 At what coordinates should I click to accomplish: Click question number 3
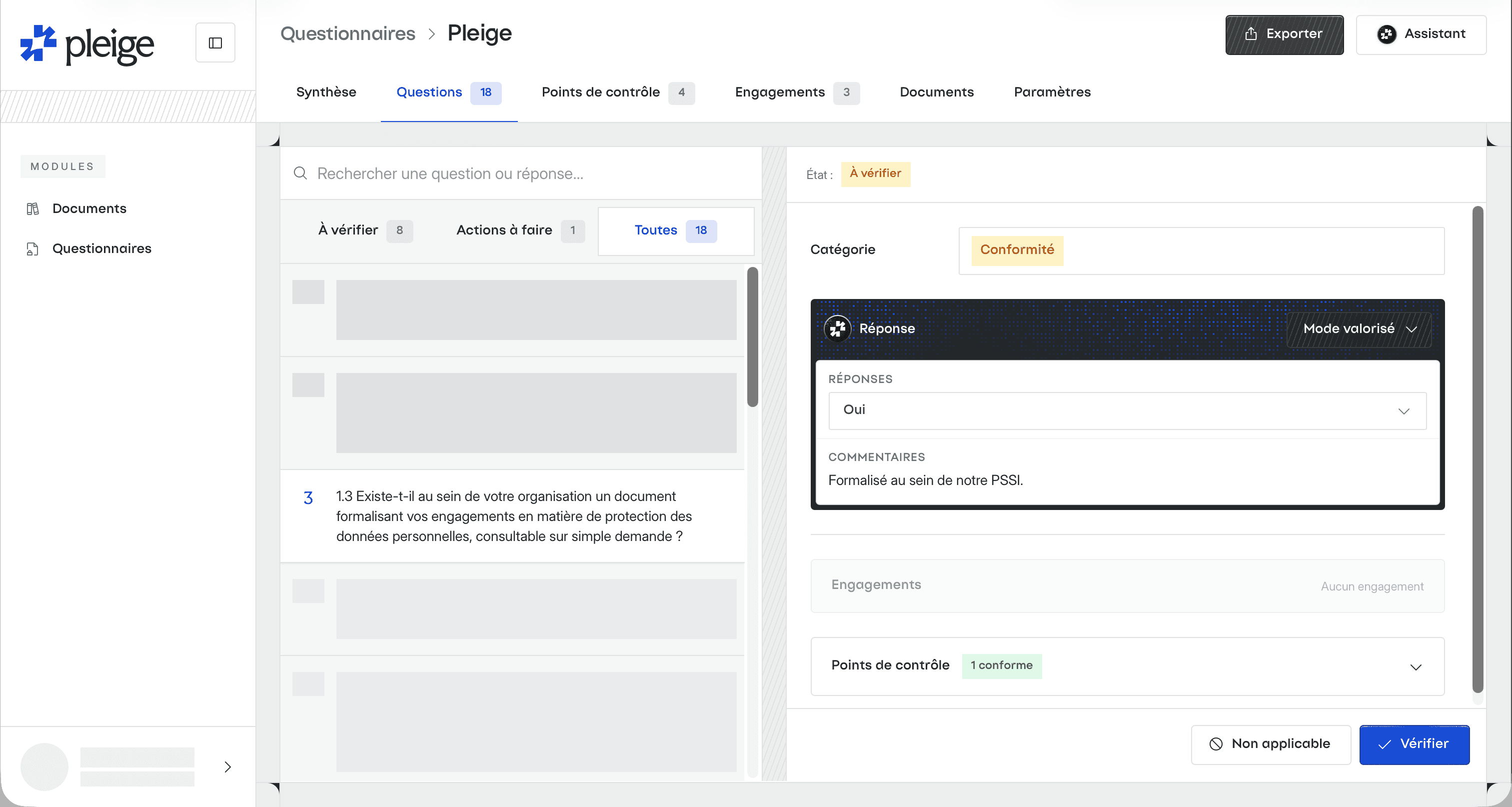(307, 498)
